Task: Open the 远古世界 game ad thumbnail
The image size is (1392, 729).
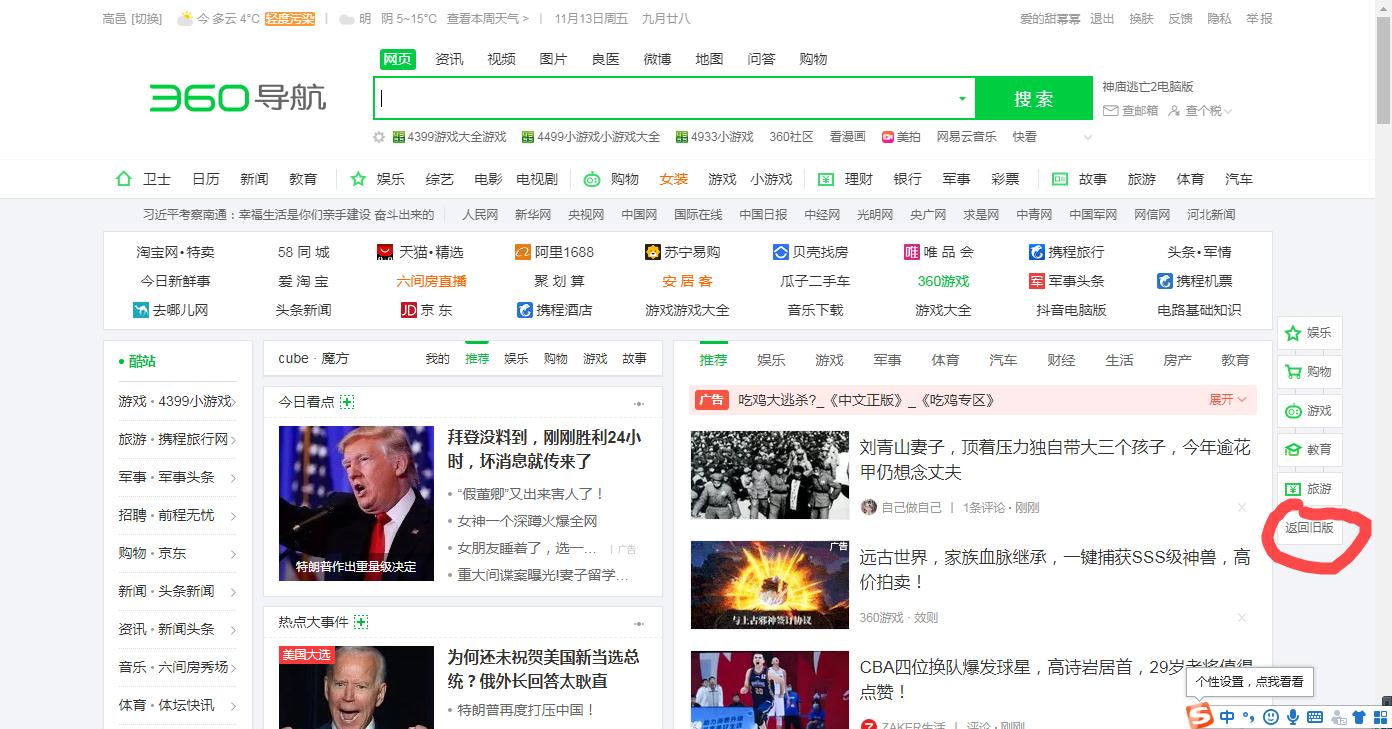Action: pos(769,585)
